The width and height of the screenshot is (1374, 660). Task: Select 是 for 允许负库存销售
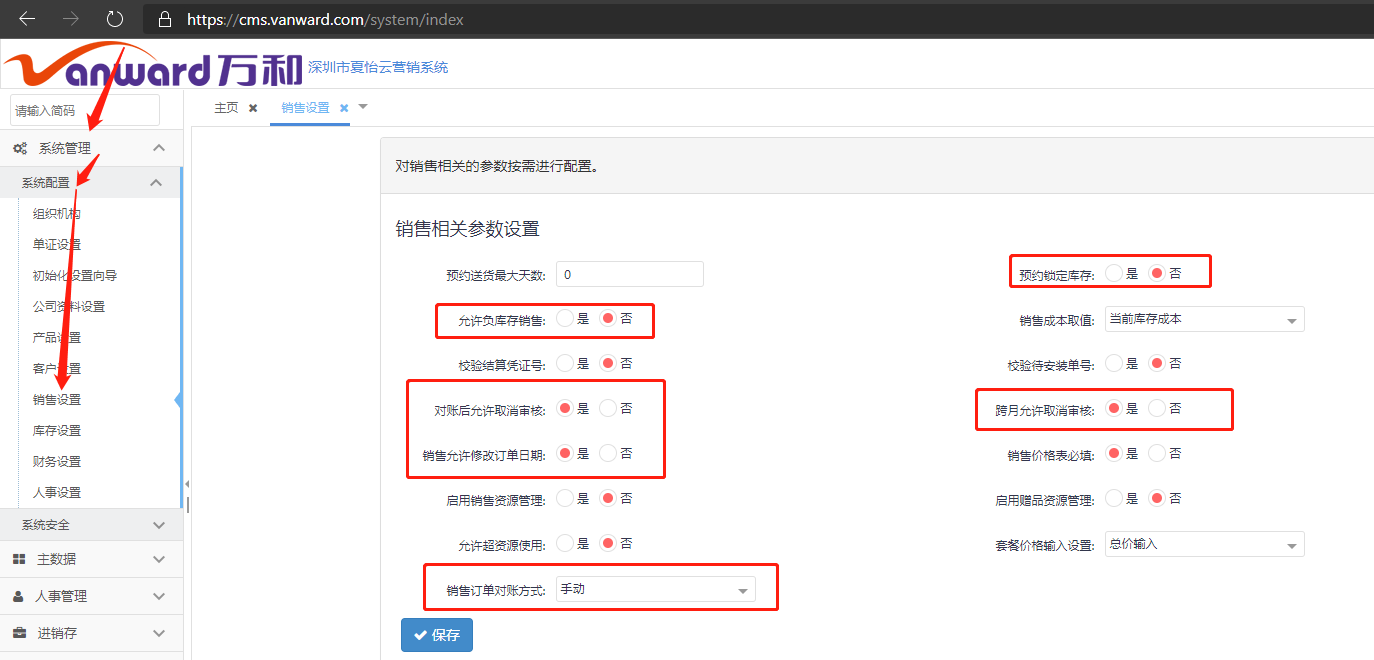point(565,319)
